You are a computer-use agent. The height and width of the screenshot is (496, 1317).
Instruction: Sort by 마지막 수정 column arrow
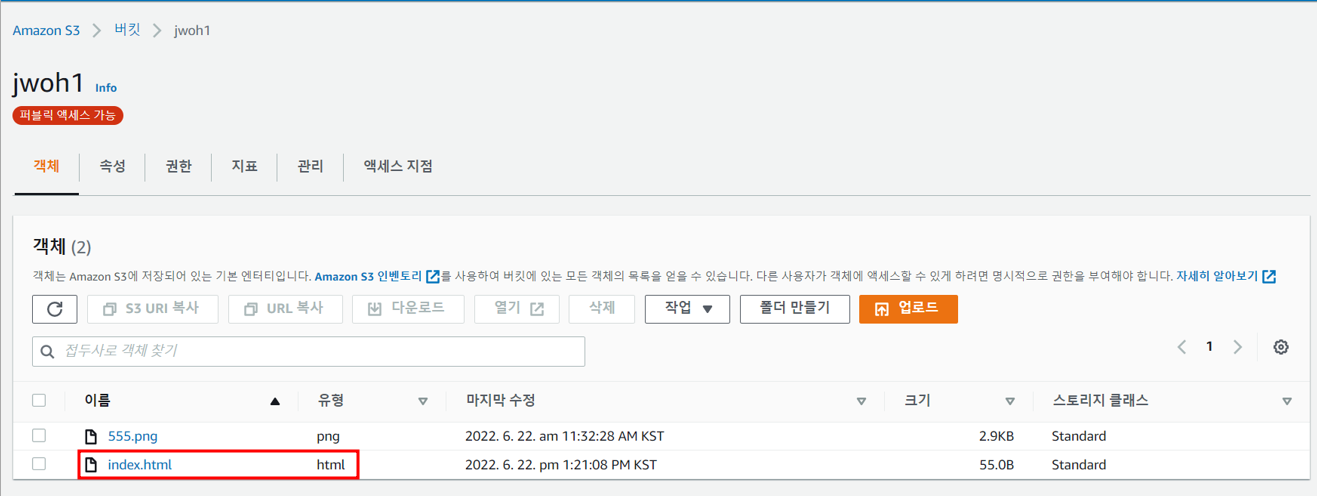(x=861, y=401)
